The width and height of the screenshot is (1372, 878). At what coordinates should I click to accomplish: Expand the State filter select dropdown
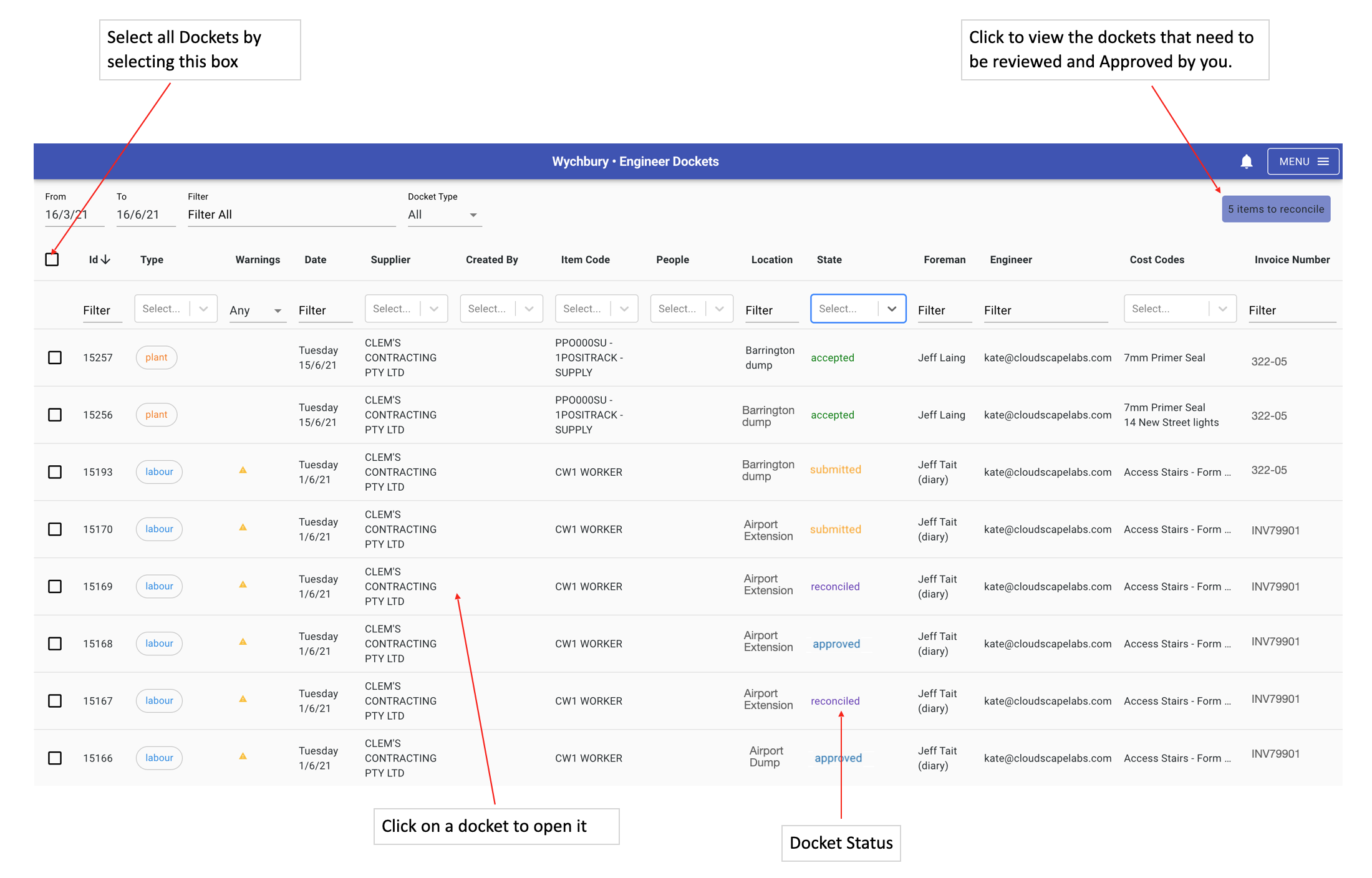click(x=892, y=309)
